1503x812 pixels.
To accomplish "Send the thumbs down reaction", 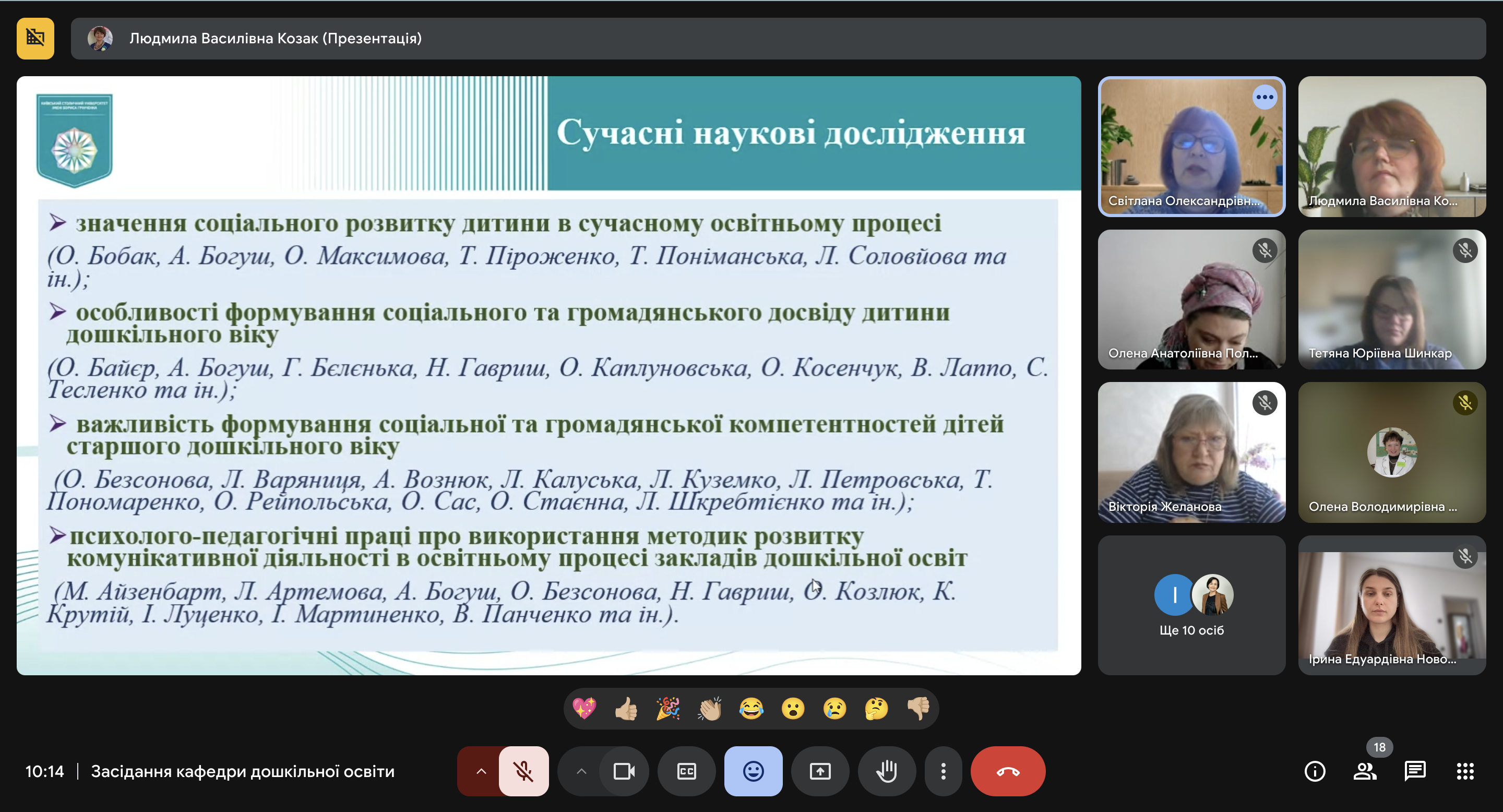I will coord(918,709).
